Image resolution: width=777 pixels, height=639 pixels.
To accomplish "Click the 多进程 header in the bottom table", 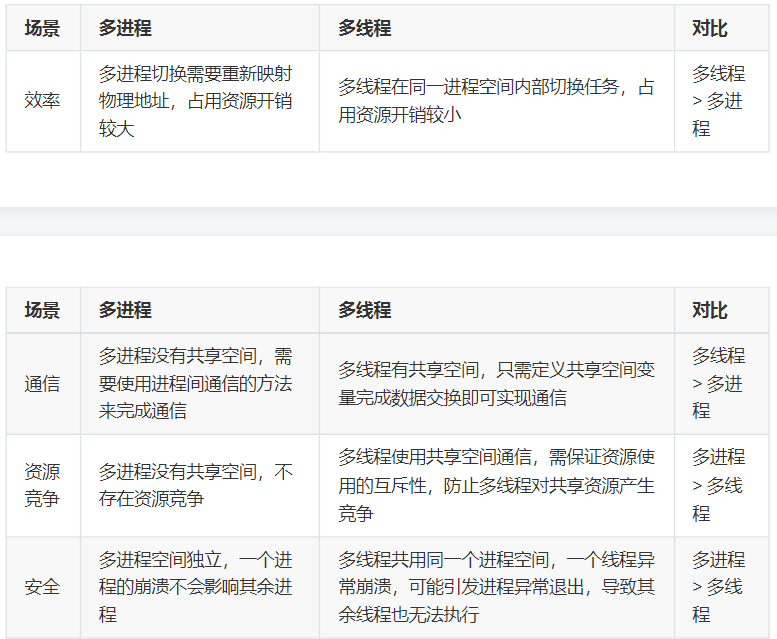I will click(x=200, y=310).
